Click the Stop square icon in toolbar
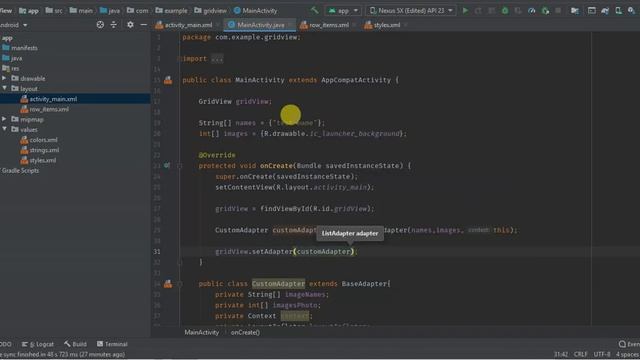This screenshot has height=360, width=640. (x=558, y=10)
